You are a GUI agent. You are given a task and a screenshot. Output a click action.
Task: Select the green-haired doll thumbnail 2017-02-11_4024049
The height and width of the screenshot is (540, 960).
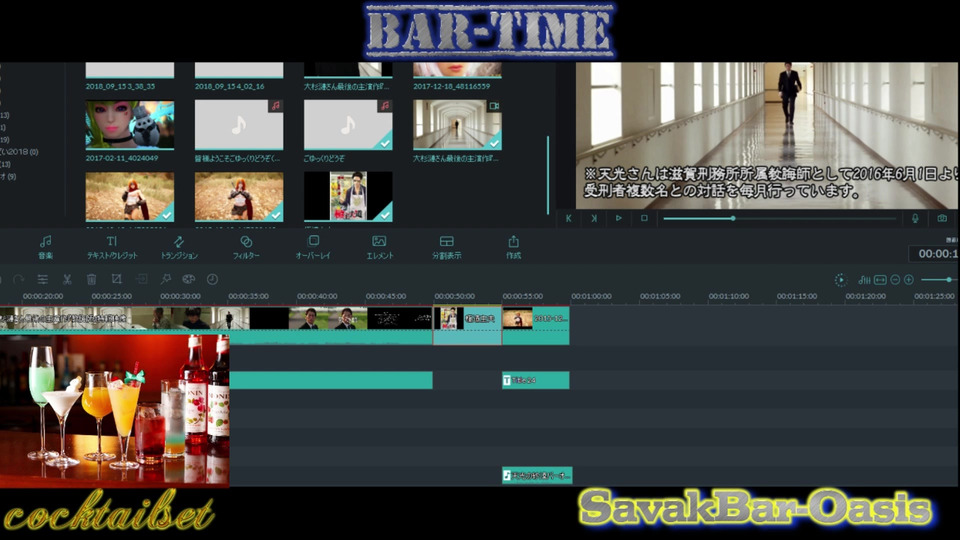(x=130, y=125)
